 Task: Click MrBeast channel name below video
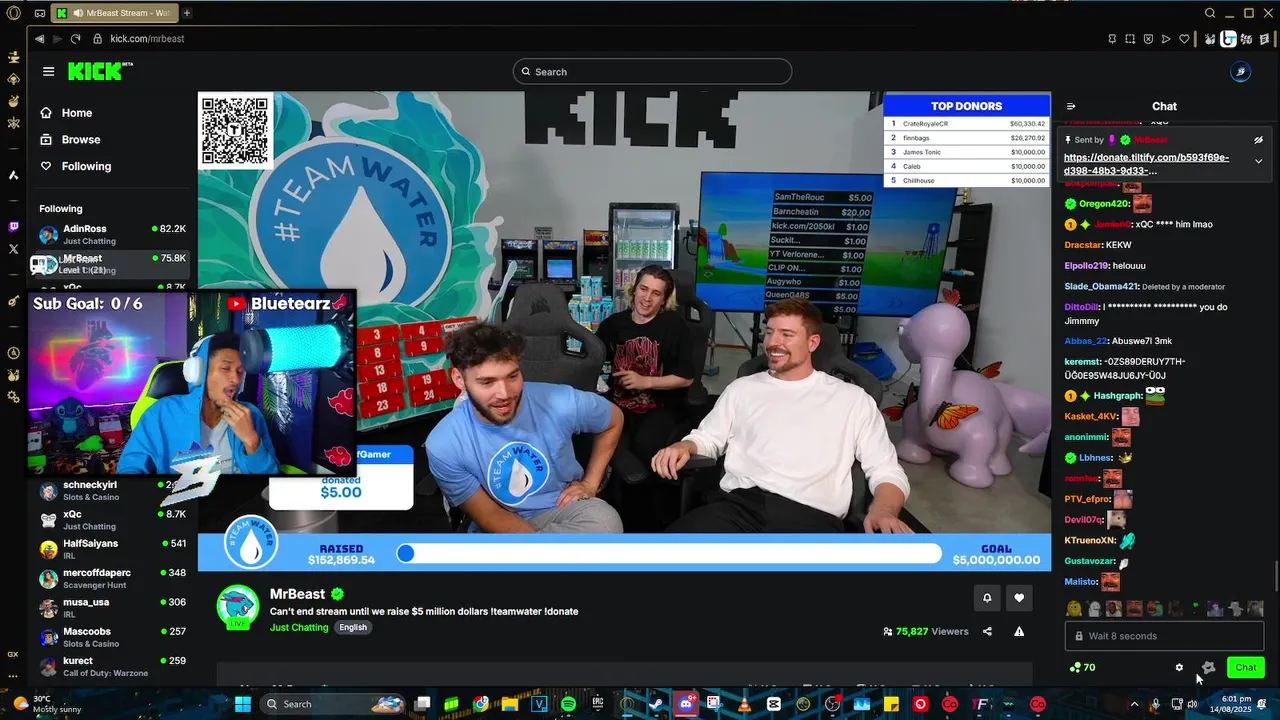click(x=297, y=593)
